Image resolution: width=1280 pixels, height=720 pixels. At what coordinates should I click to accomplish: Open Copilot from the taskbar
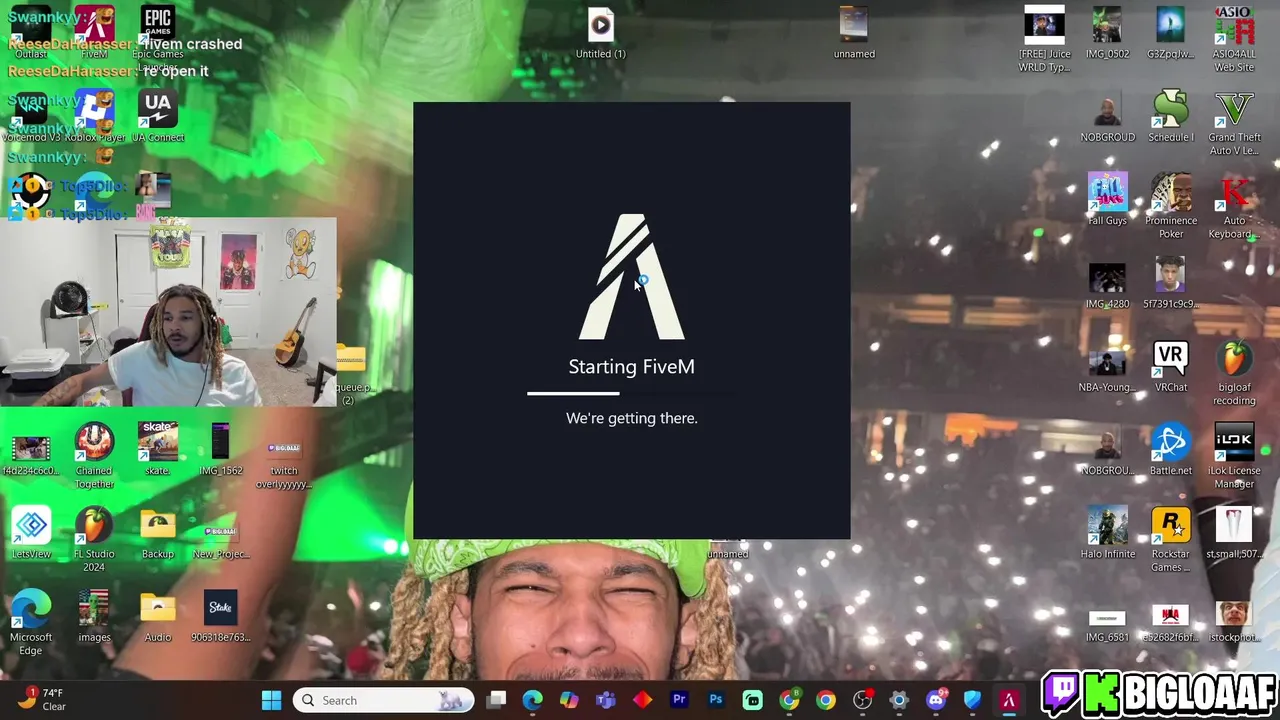pyautogui.click(x=569, y=700)
